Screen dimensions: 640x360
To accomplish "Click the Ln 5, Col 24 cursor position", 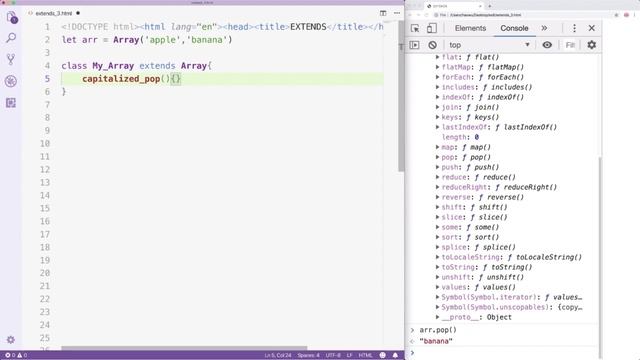I will pyautogui.click(x=278, y=355).
